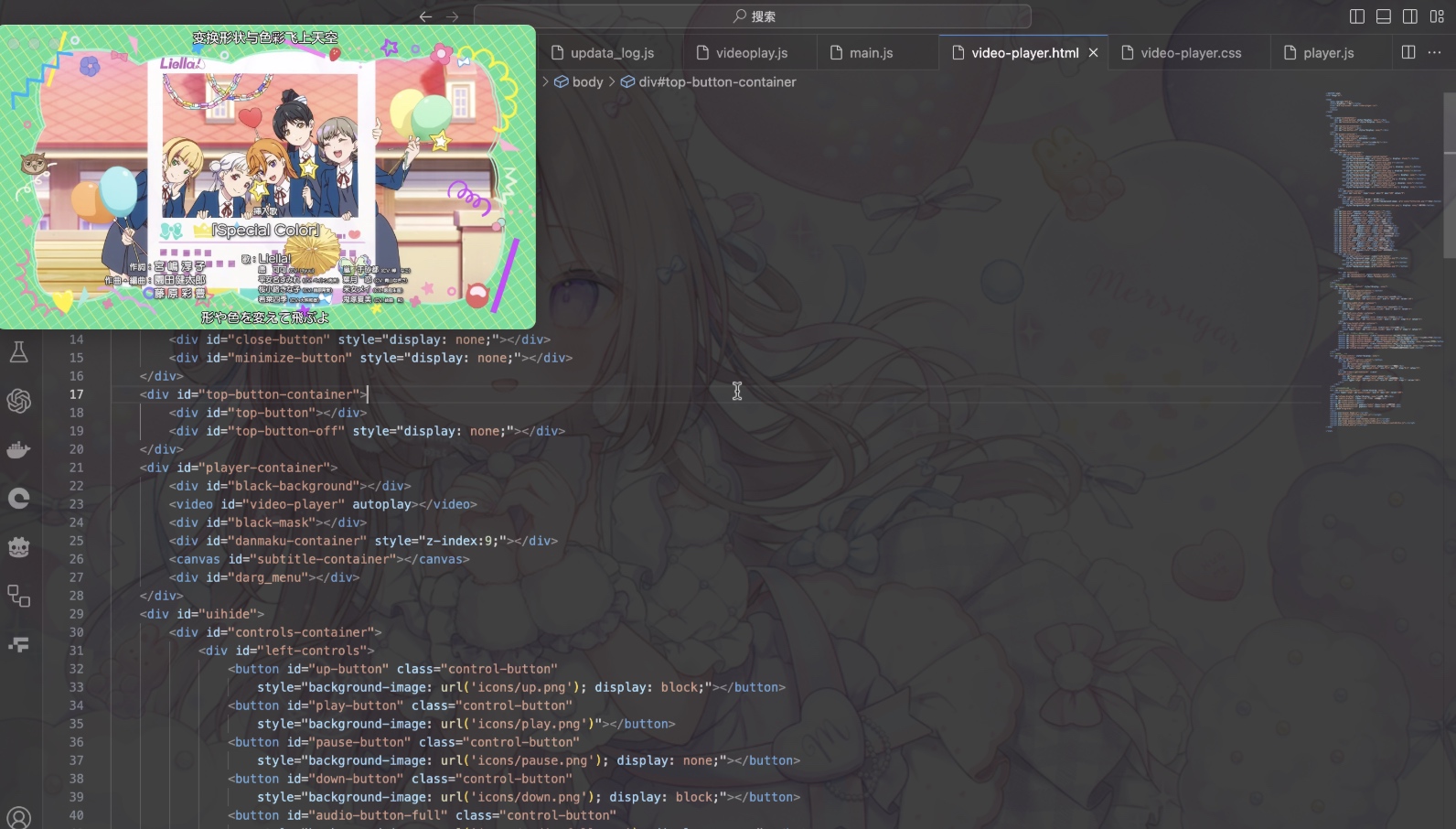Image resolution: width=1456 pixels, height=829 pixels.
Task: Click the forward navigation arrow
Action: (x=452, y=16)
